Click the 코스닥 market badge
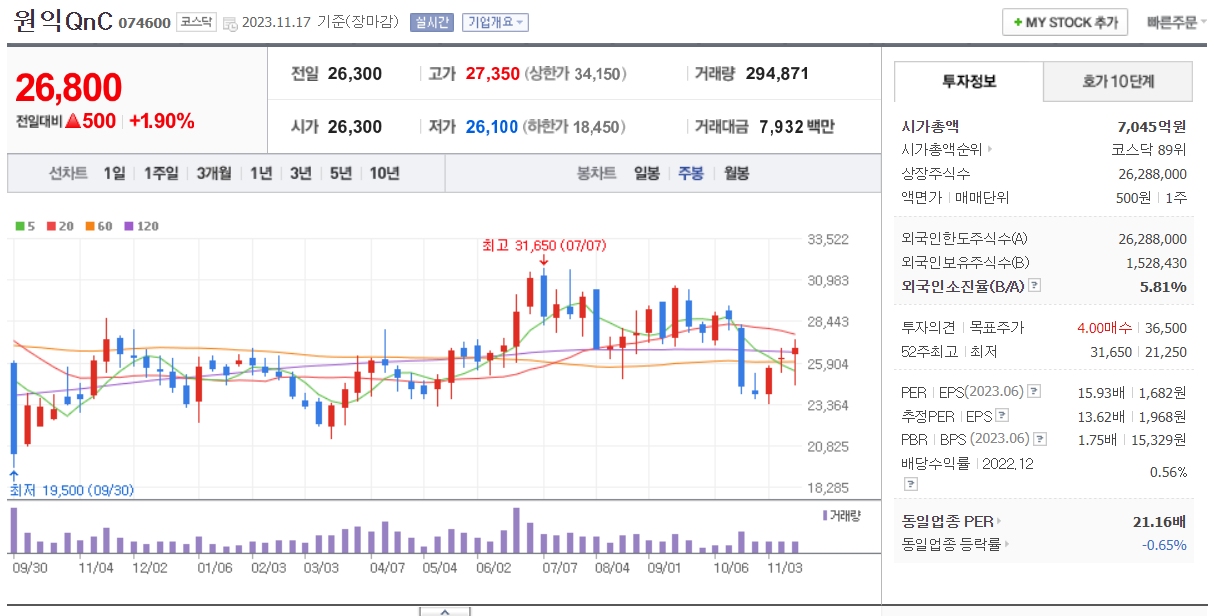Viewport: 1214px width, 616px height. (196, 22)
